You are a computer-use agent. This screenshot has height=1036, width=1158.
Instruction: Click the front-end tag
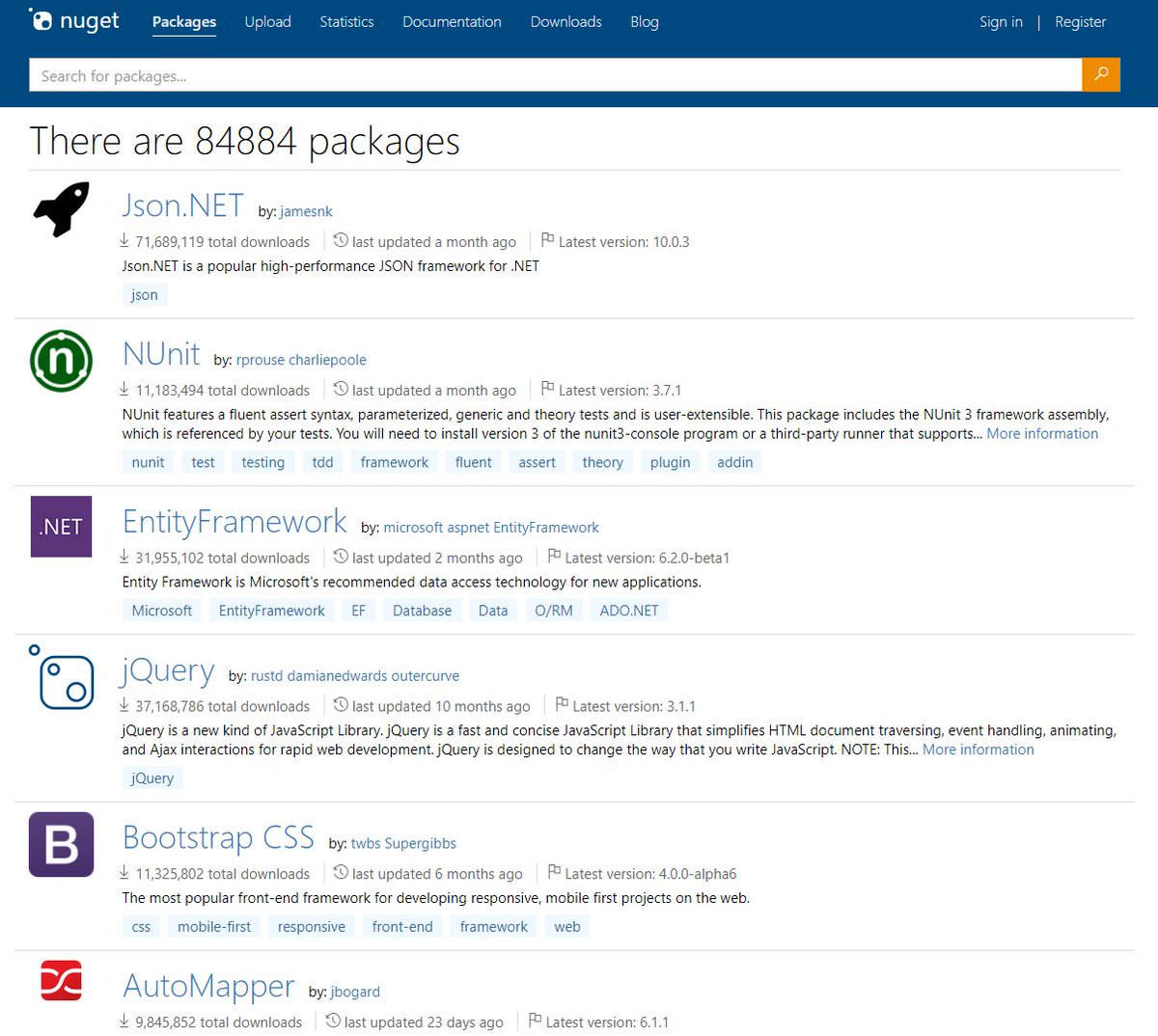(402, 927)
